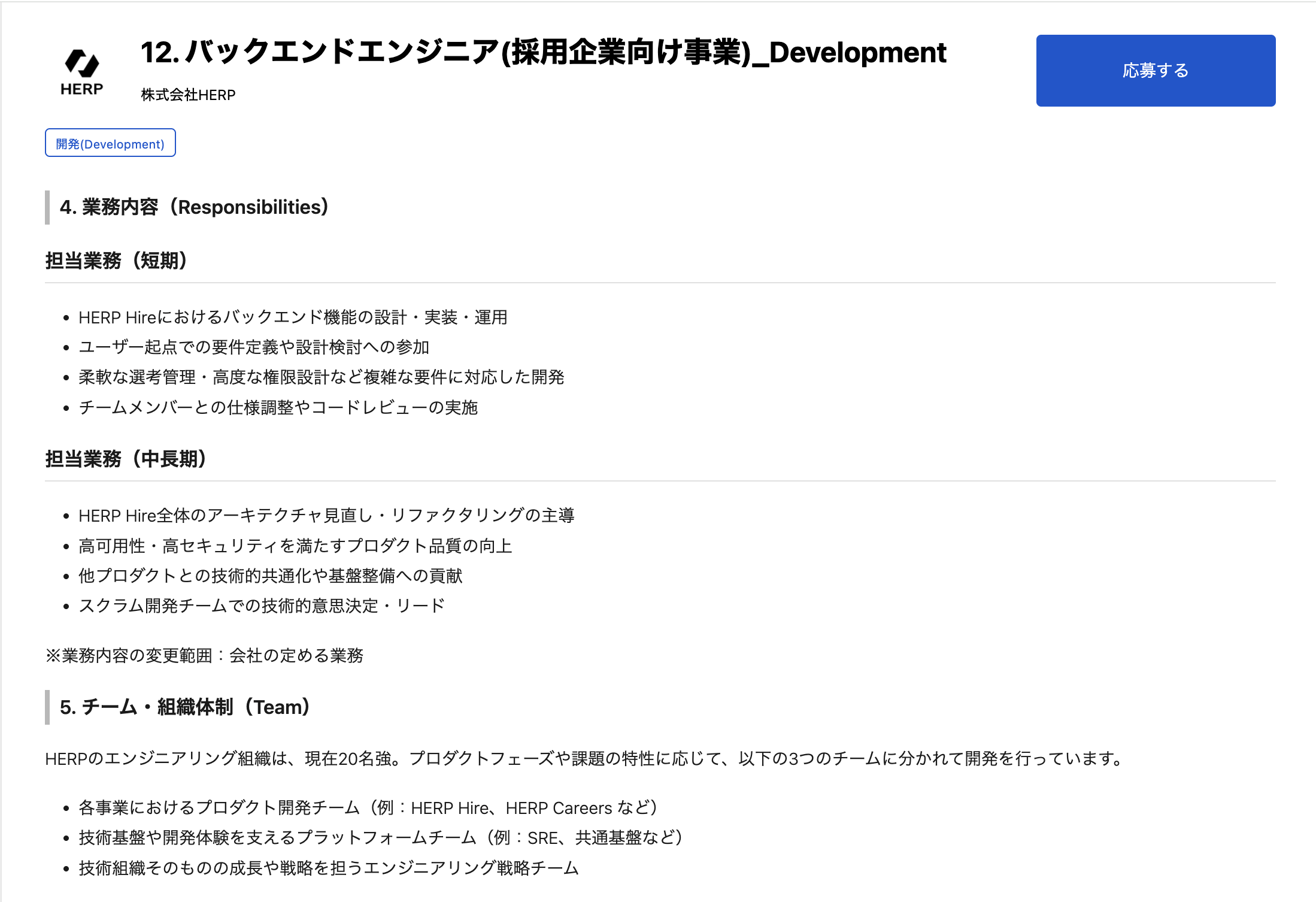Click the 柔軟な選考管理 bullet item
This screenshot has height=902, width=1316.
tap(322, 377)
